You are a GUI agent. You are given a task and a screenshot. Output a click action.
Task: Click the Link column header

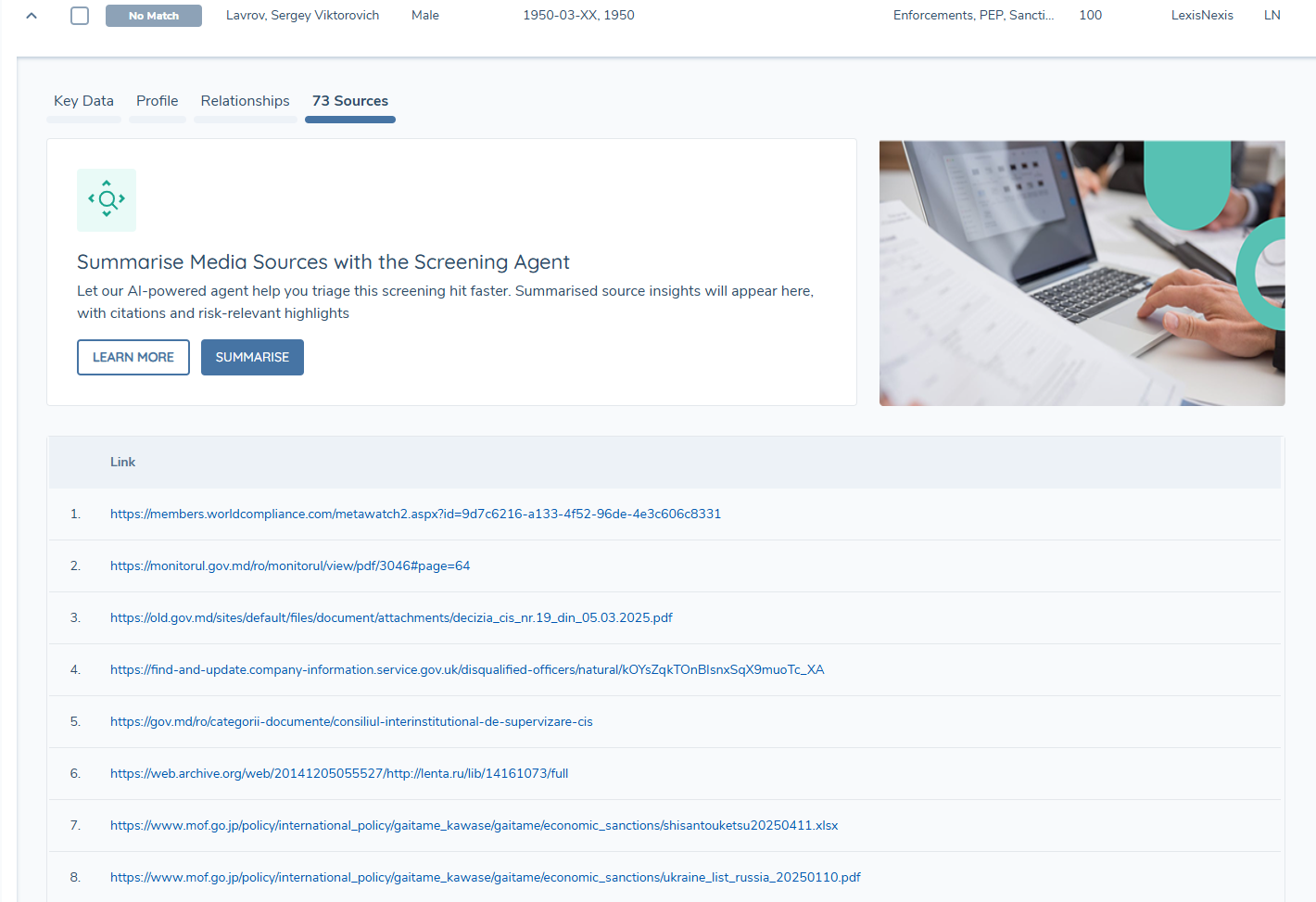point(122,462)
